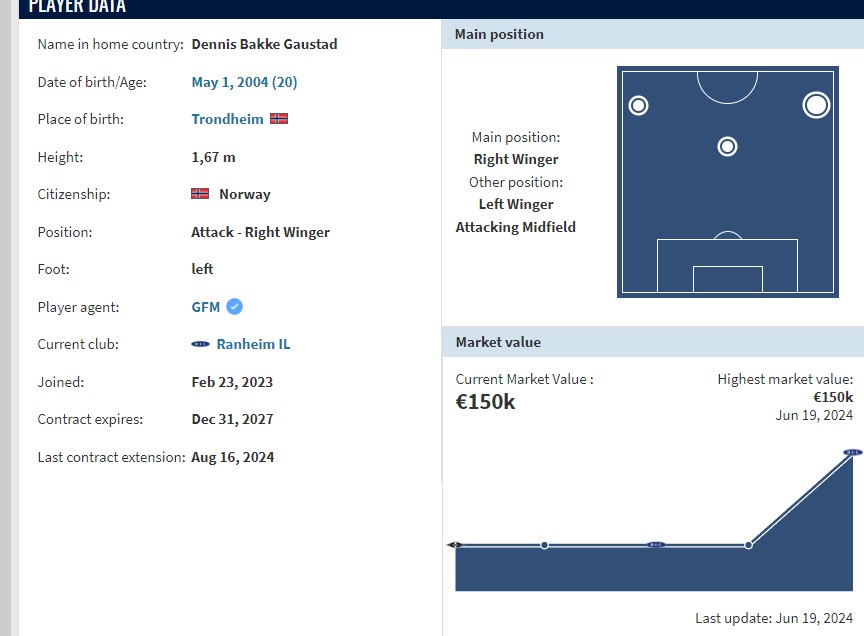Select the Attacking Midfield marker on the pitch
The width and height of the screenshot is (864, 636).
coord(728,147)
